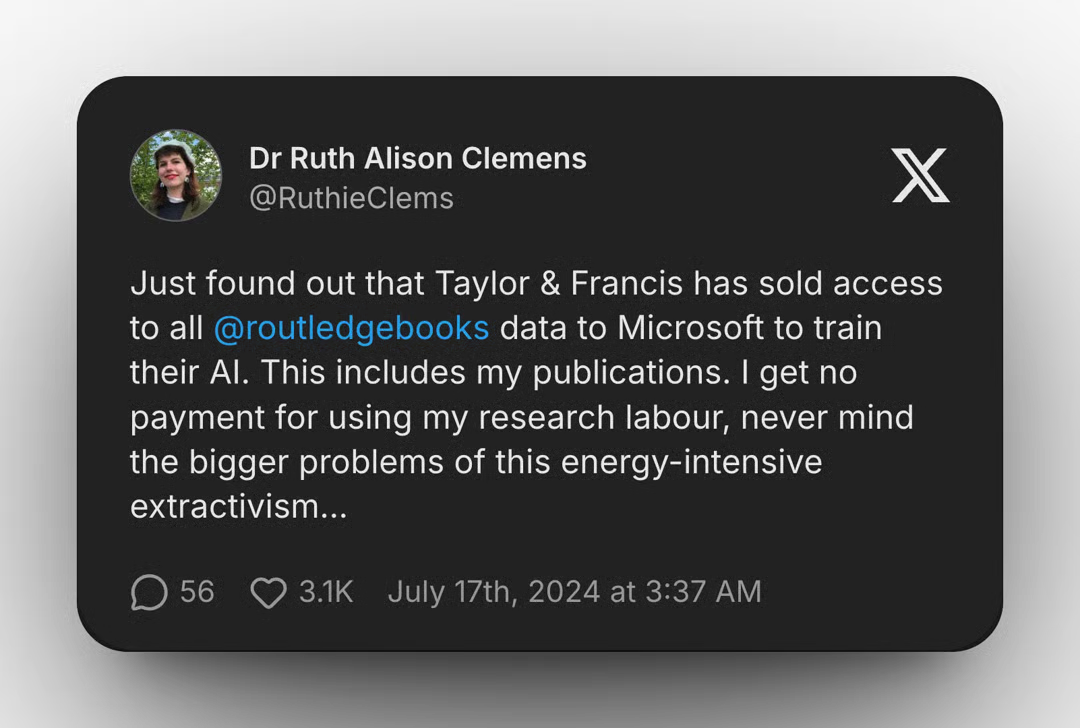This screenshot has height=728, width=1080.
Task: Open Ruth Clemens' profile avatar photo
Action: pyautogui.click(x=176, y=175)
